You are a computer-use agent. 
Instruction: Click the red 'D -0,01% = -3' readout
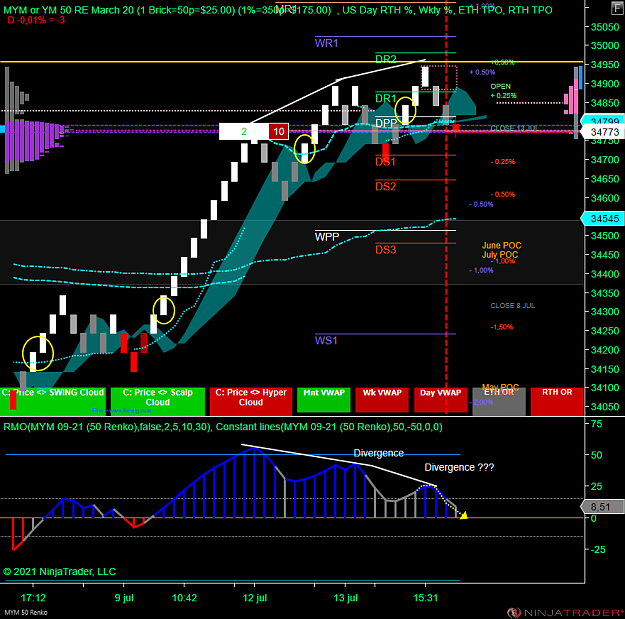36,20
